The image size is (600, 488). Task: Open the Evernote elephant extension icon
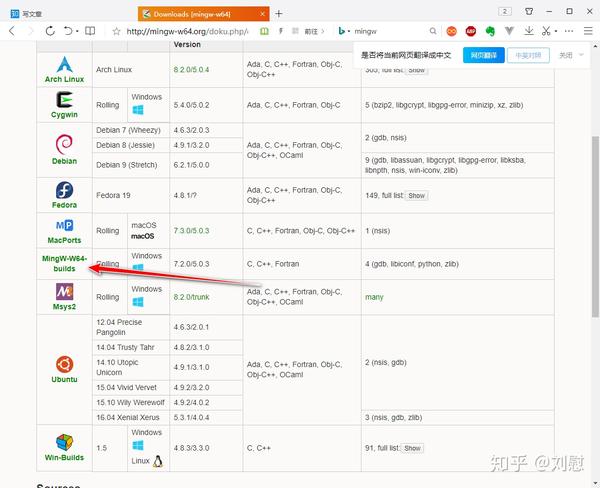pyautogui.click(x=490, y=31)
